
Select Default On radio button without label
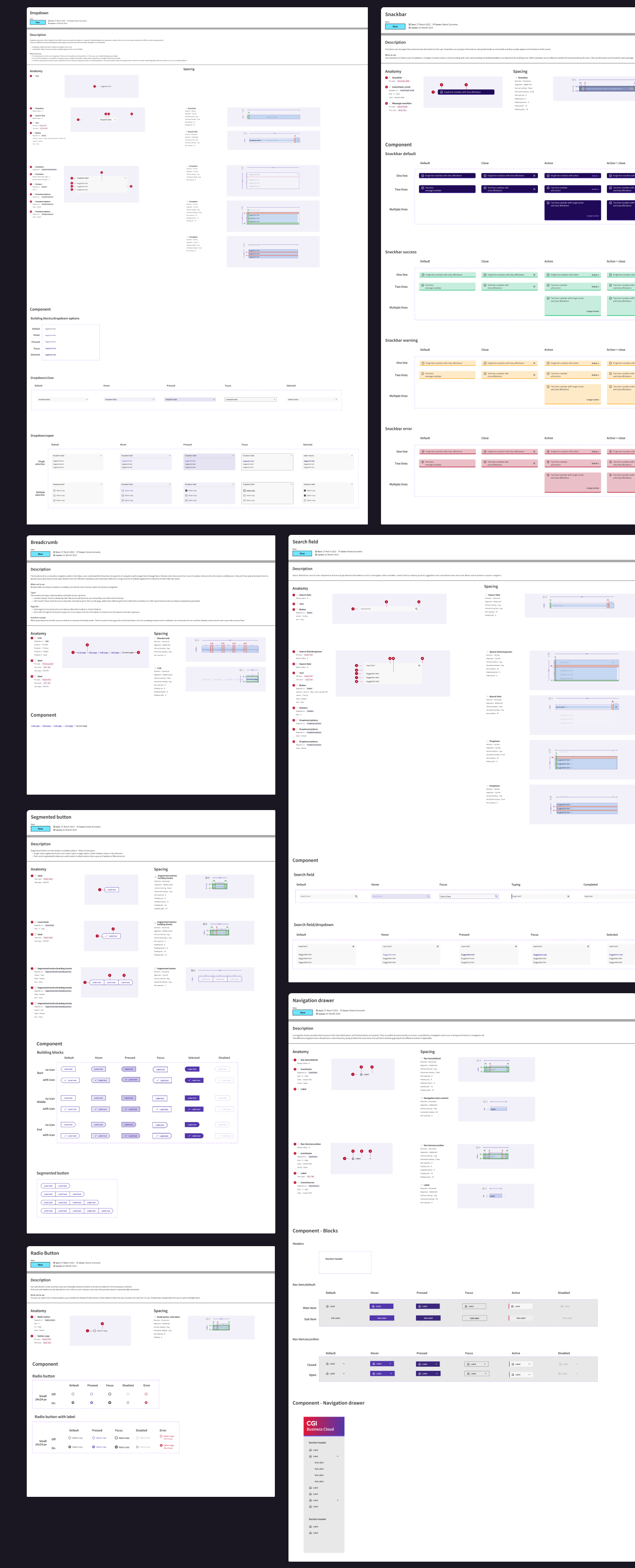73,1403
